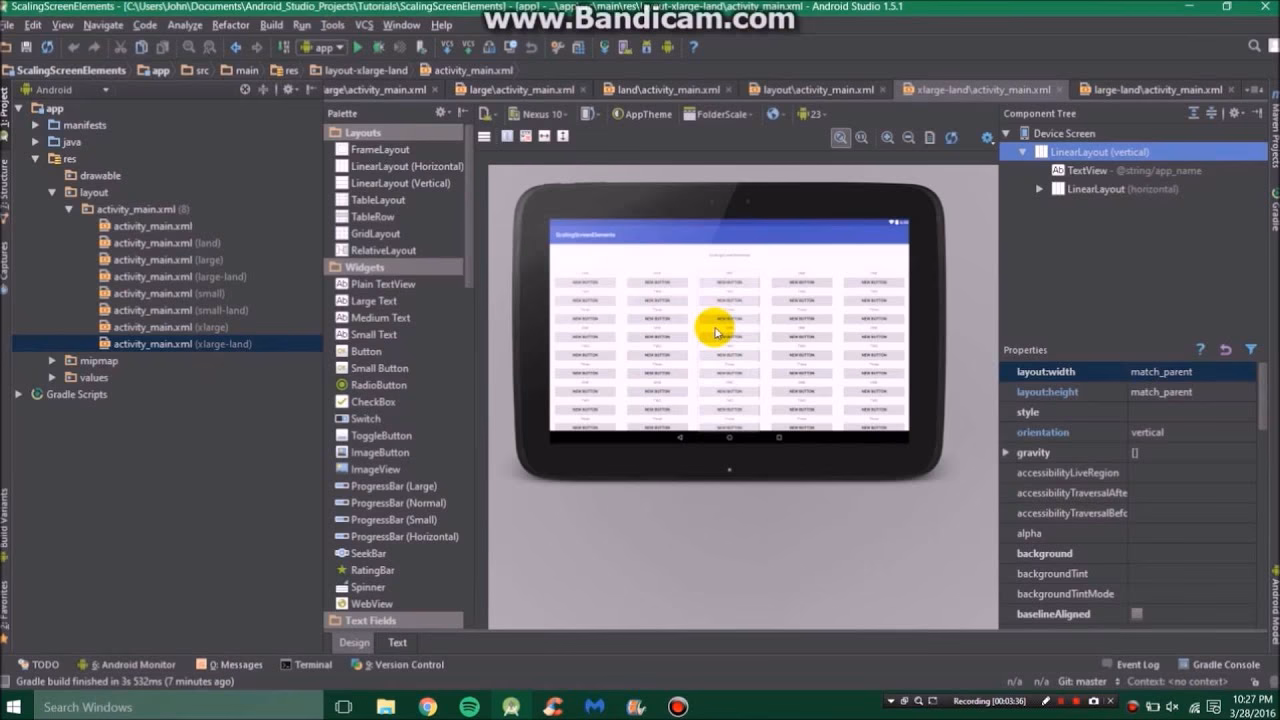The width and height of the screenshot is (1280, 720).
Task: Open the Refactor menu
Action: [231, 25]
